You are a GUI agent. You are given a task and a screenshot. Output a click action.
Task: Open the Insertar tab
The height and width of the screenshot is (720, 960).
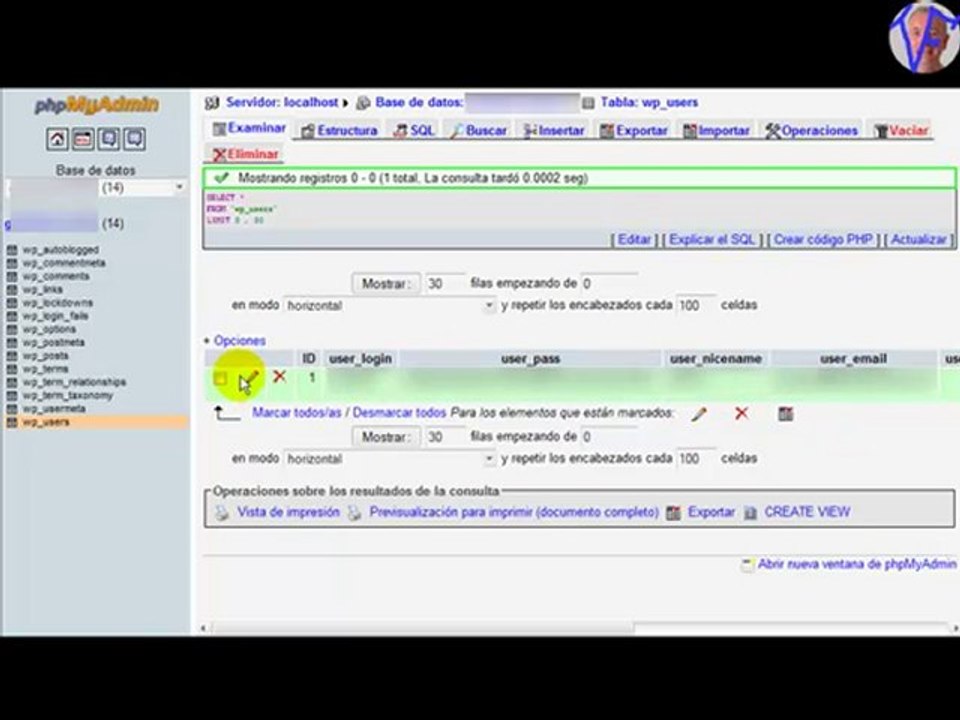[555, 130]
